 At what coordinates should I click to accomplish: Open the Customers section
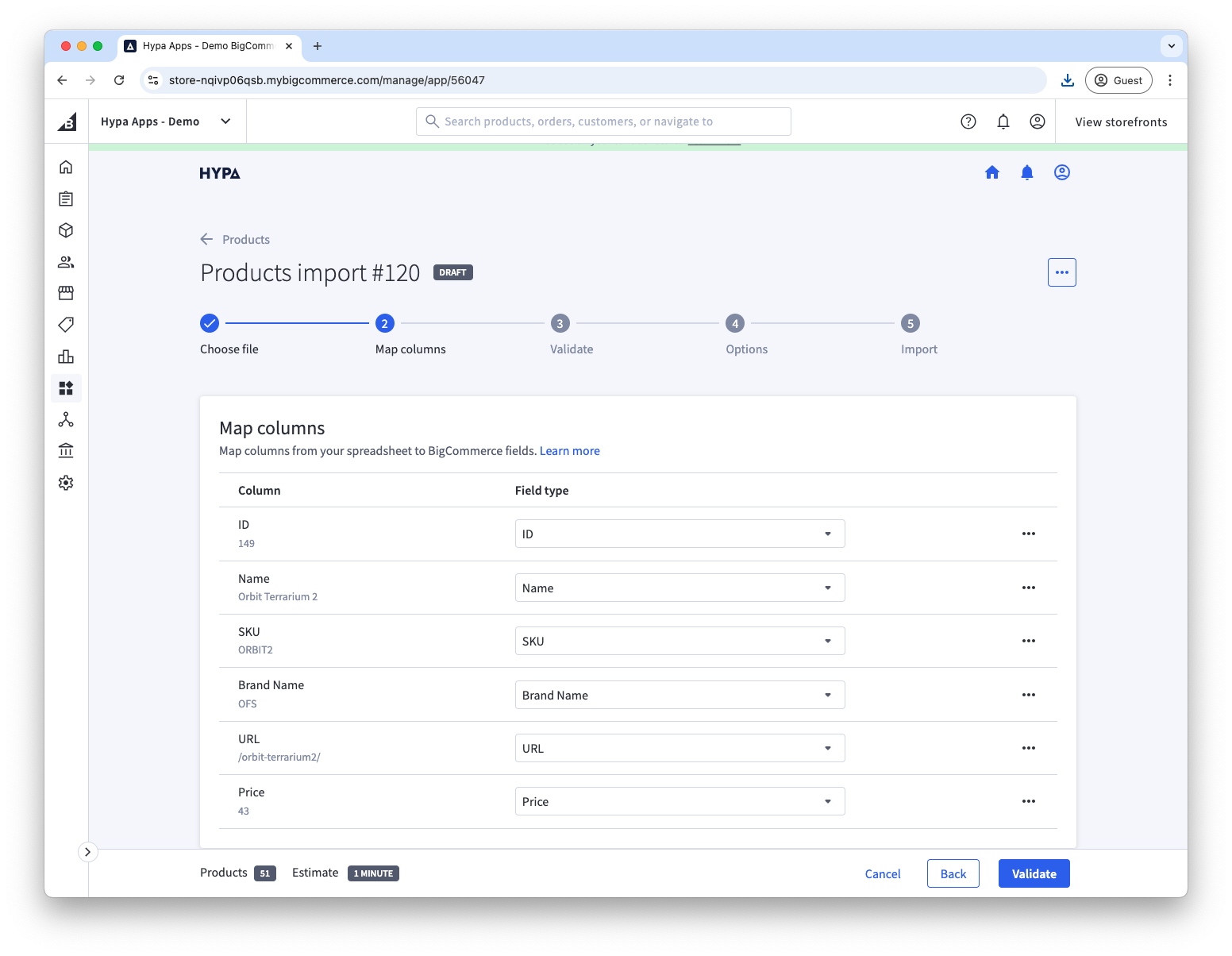66,262
